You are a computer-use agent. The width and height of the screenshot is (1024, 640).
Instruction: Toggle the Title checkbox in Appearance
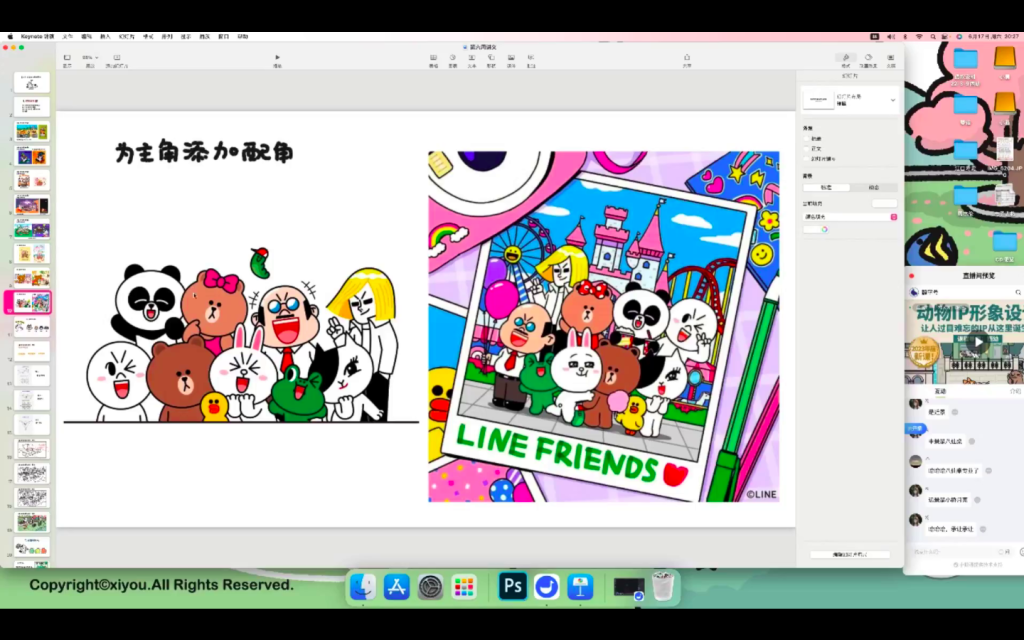808,139
